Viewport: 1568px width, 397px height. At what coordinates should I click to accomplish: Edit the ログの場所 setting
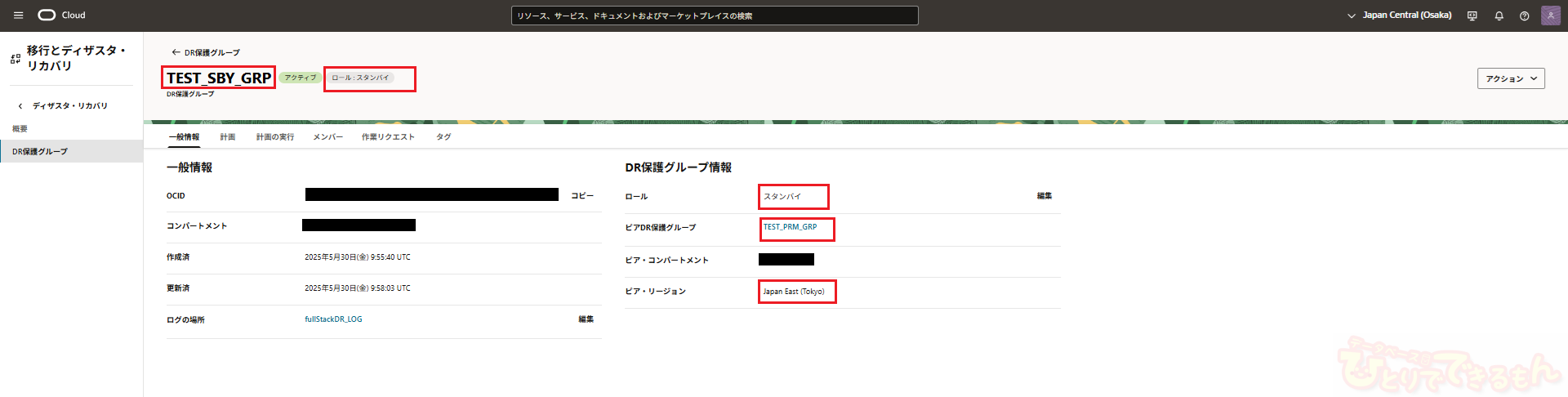click(586, 319)
